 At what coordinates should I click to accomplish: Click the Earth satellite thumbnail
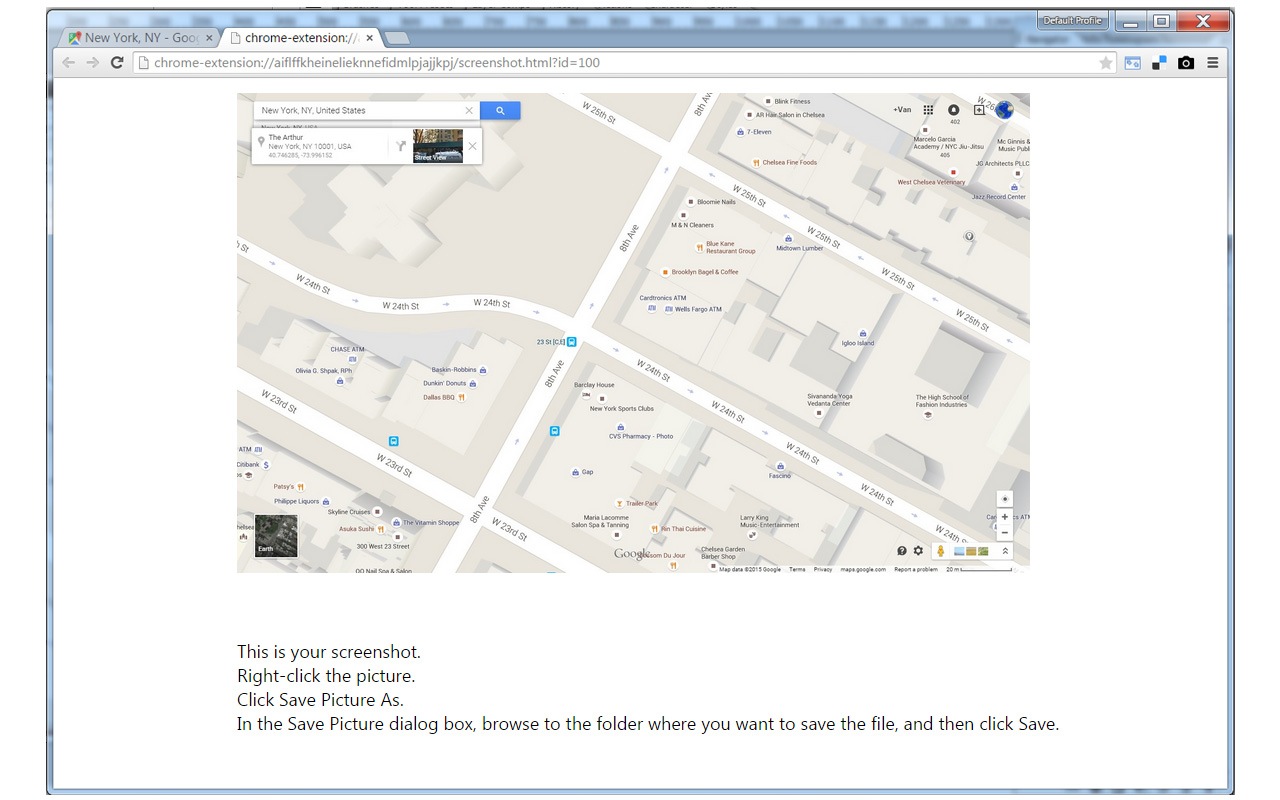(x=276, y=535)
